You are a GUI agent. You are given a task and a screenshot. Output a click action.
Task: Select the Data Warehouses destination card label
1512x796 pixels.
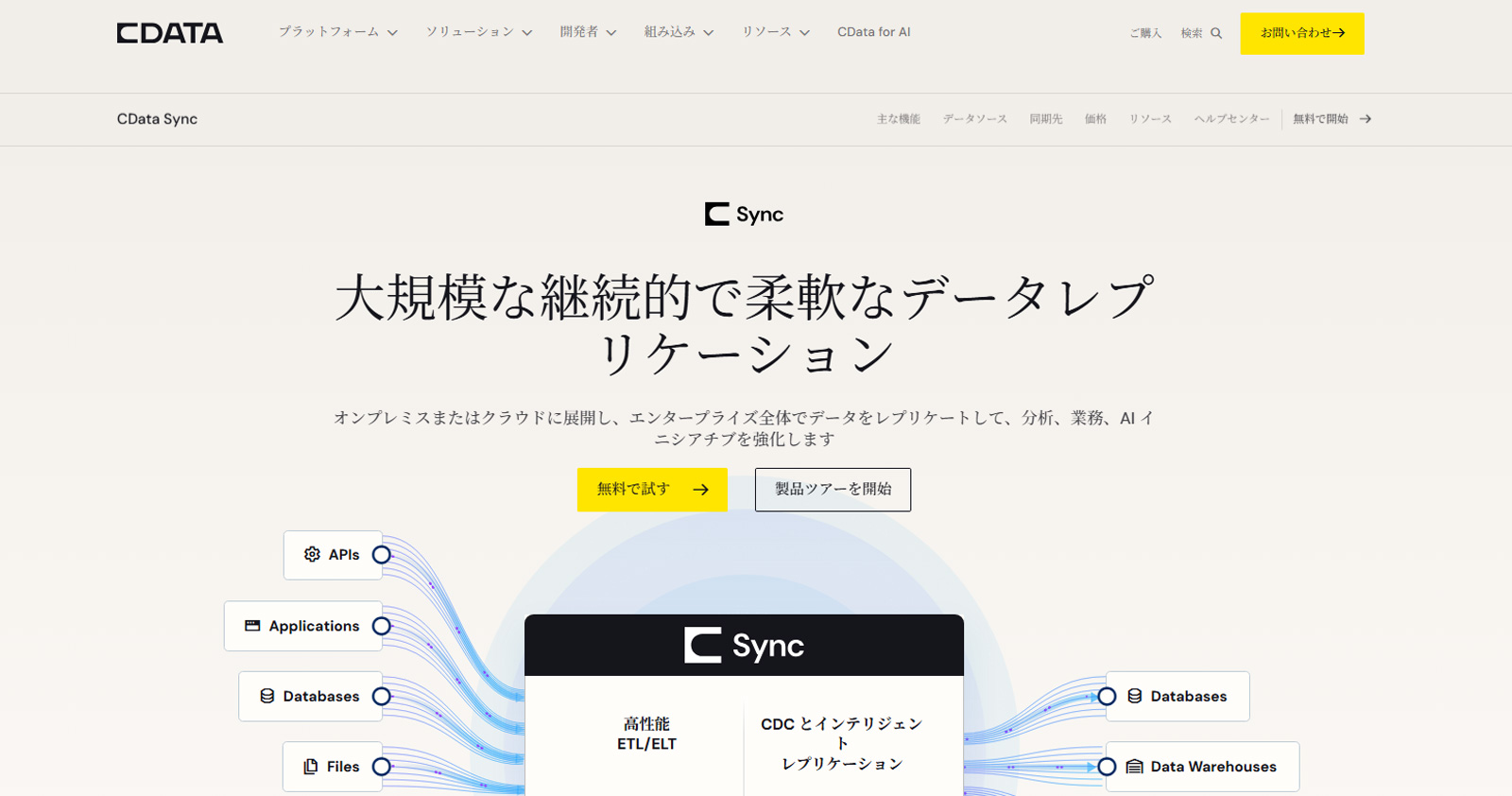coord(1213,767)
